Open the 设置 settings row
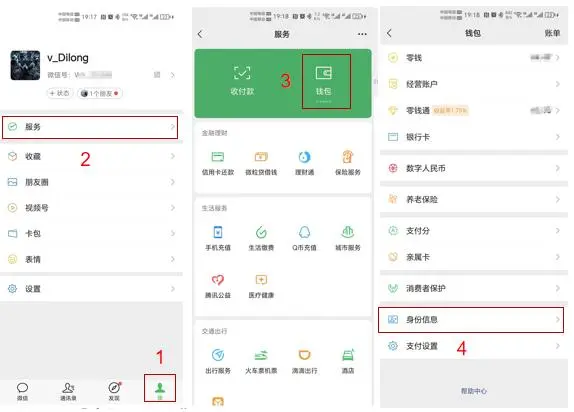This screenshot has height=412, width=574. [91, 289]
